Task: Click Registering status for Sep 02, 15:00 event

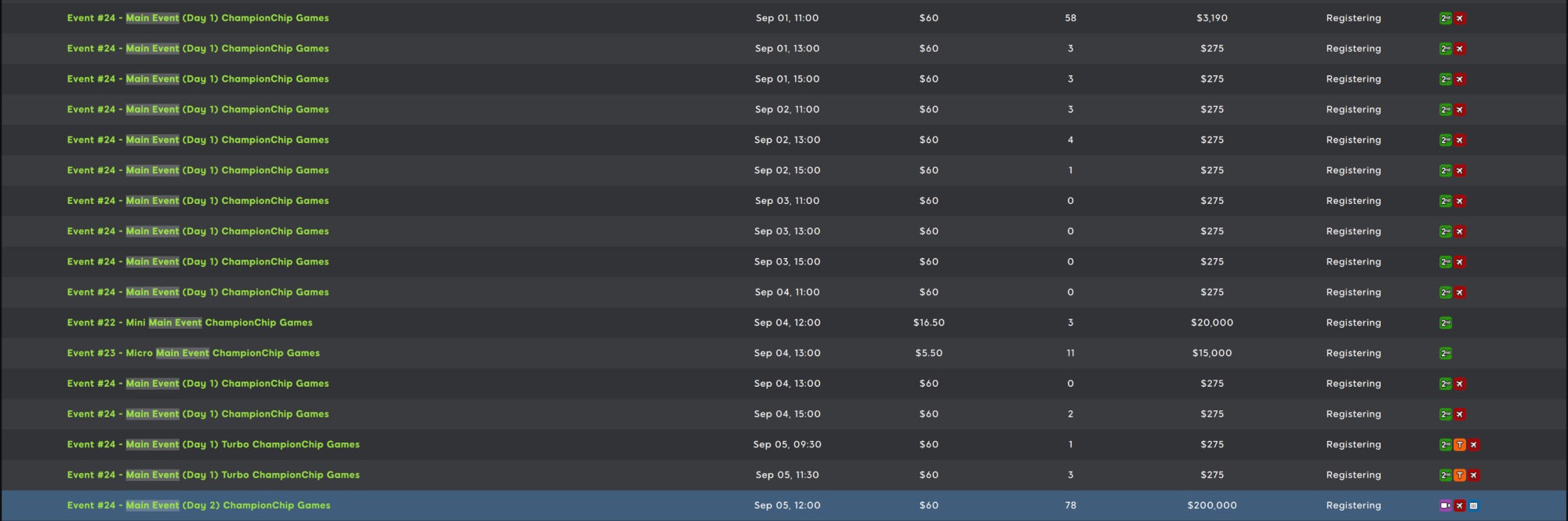Action: click(1354, 170)
